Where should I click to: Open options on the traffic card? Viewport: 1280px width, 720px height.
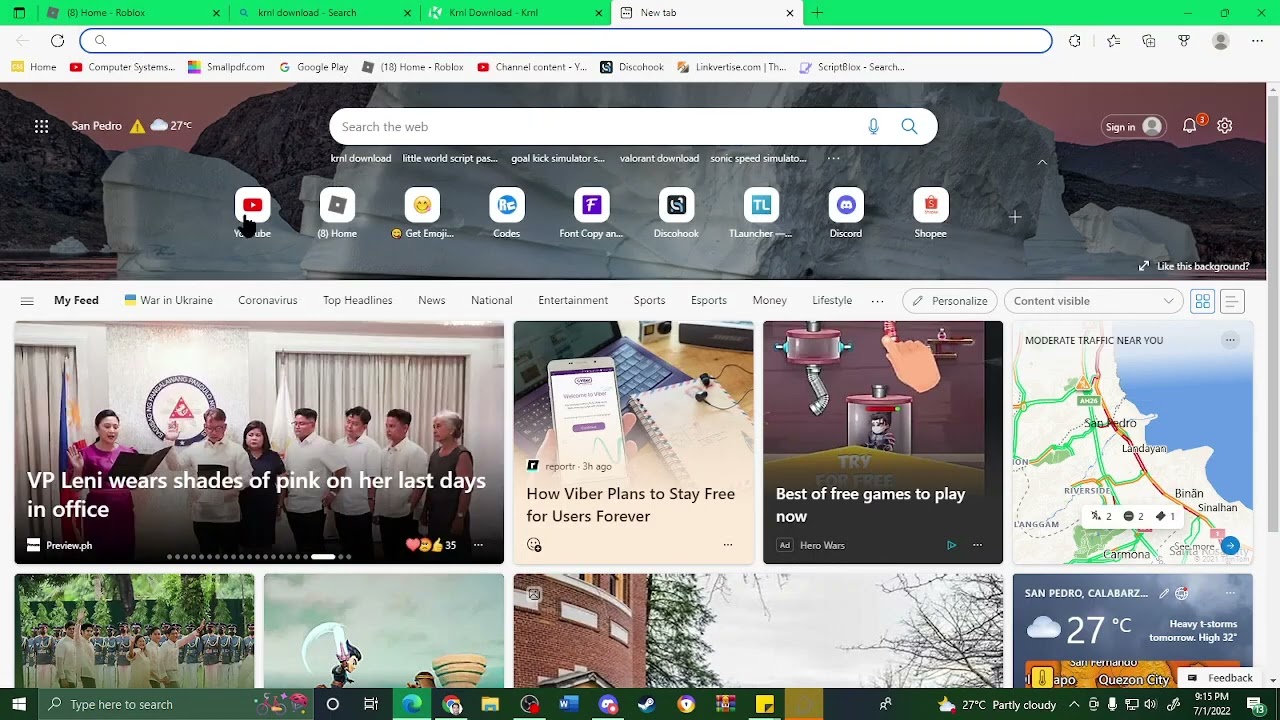(x=1230, y=340)
